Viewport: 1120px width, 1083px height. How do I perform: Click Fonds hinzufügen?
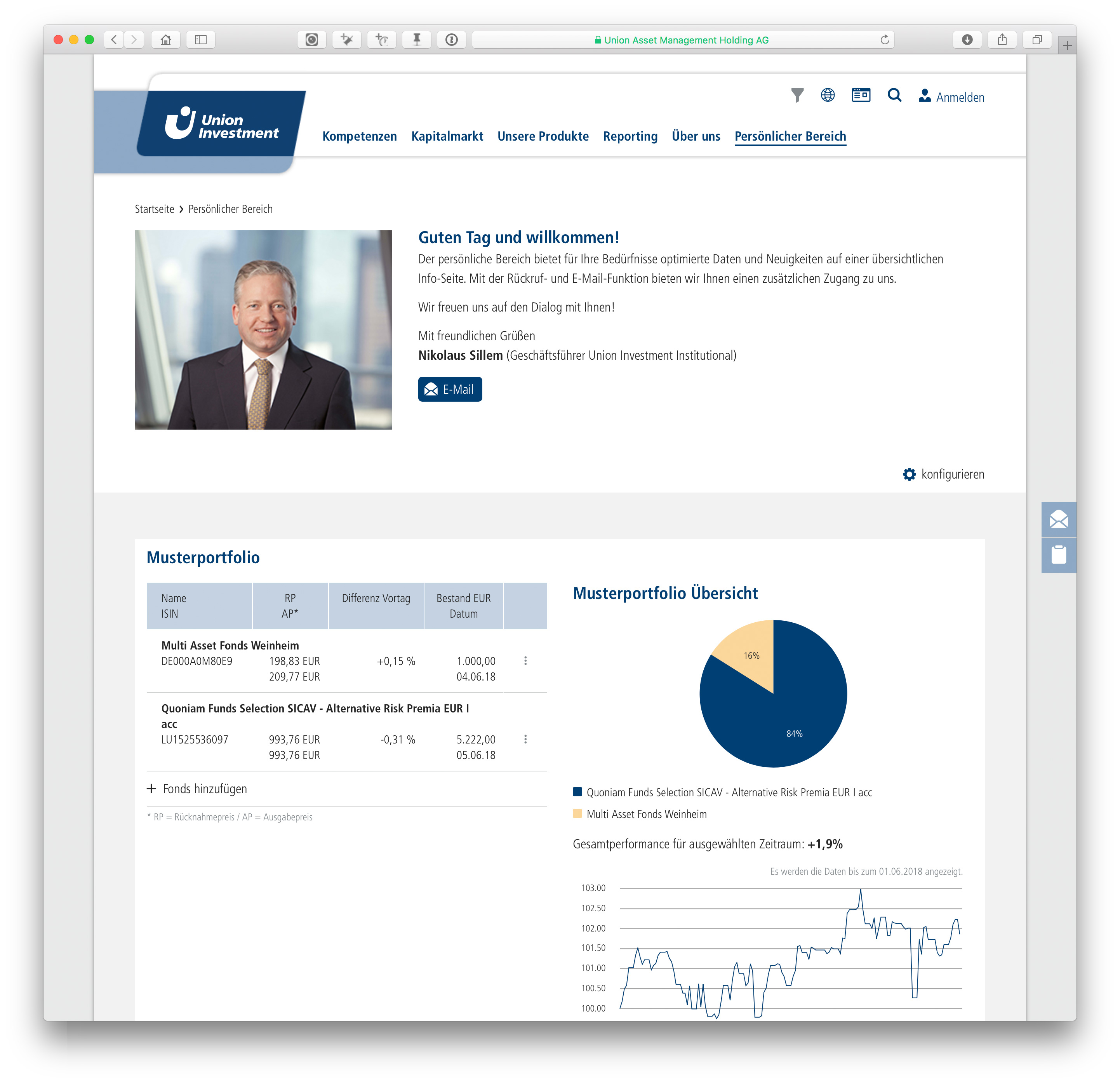197,789
